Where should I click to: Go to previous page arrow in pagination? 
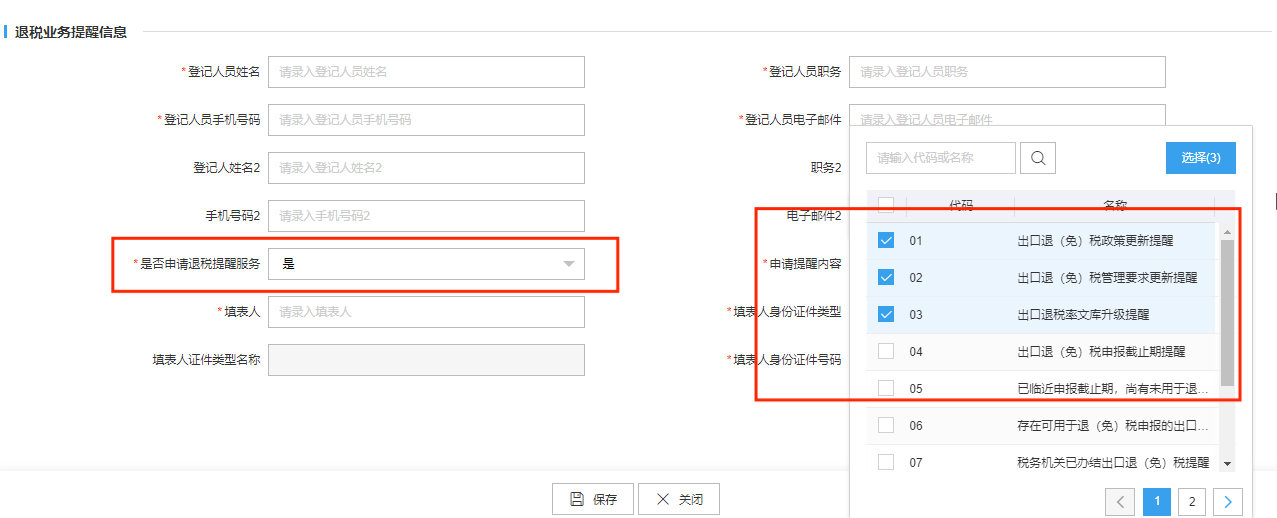tap(1120, 501)
